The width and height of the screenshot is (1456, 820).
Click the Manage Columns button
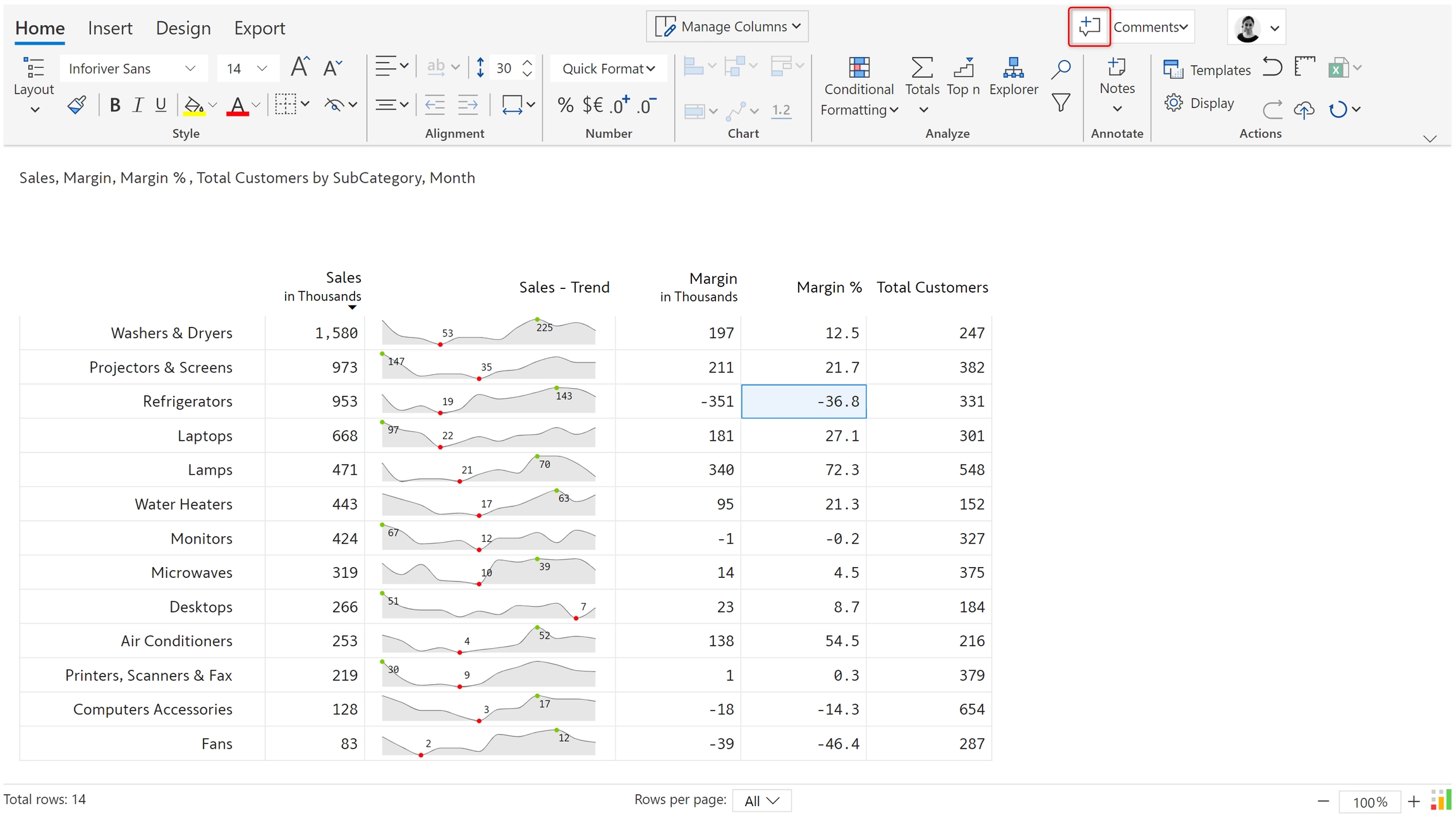(727, 27)
